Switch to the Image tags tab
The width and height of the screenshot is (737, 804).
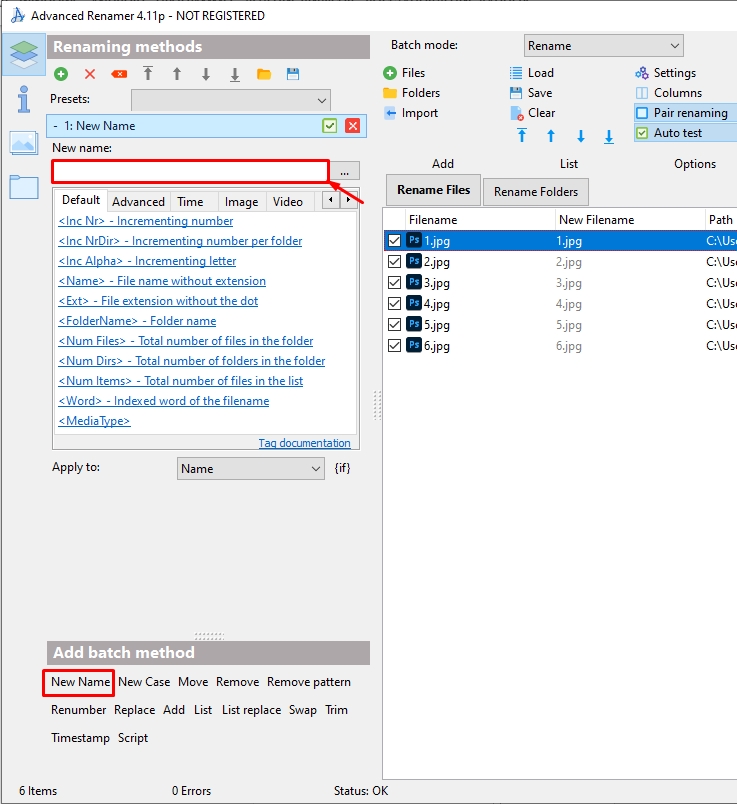tap(242, 202)
